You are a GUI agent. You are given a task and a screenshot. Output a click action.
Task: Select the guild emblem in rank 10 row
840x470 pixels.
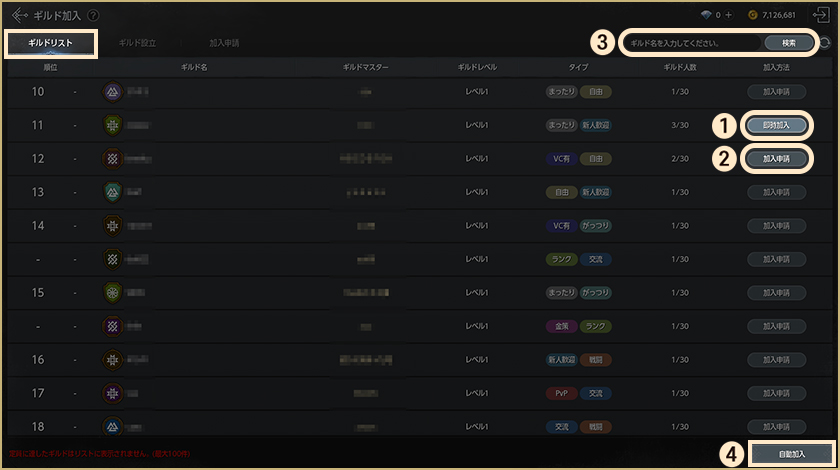coord(113,91)
